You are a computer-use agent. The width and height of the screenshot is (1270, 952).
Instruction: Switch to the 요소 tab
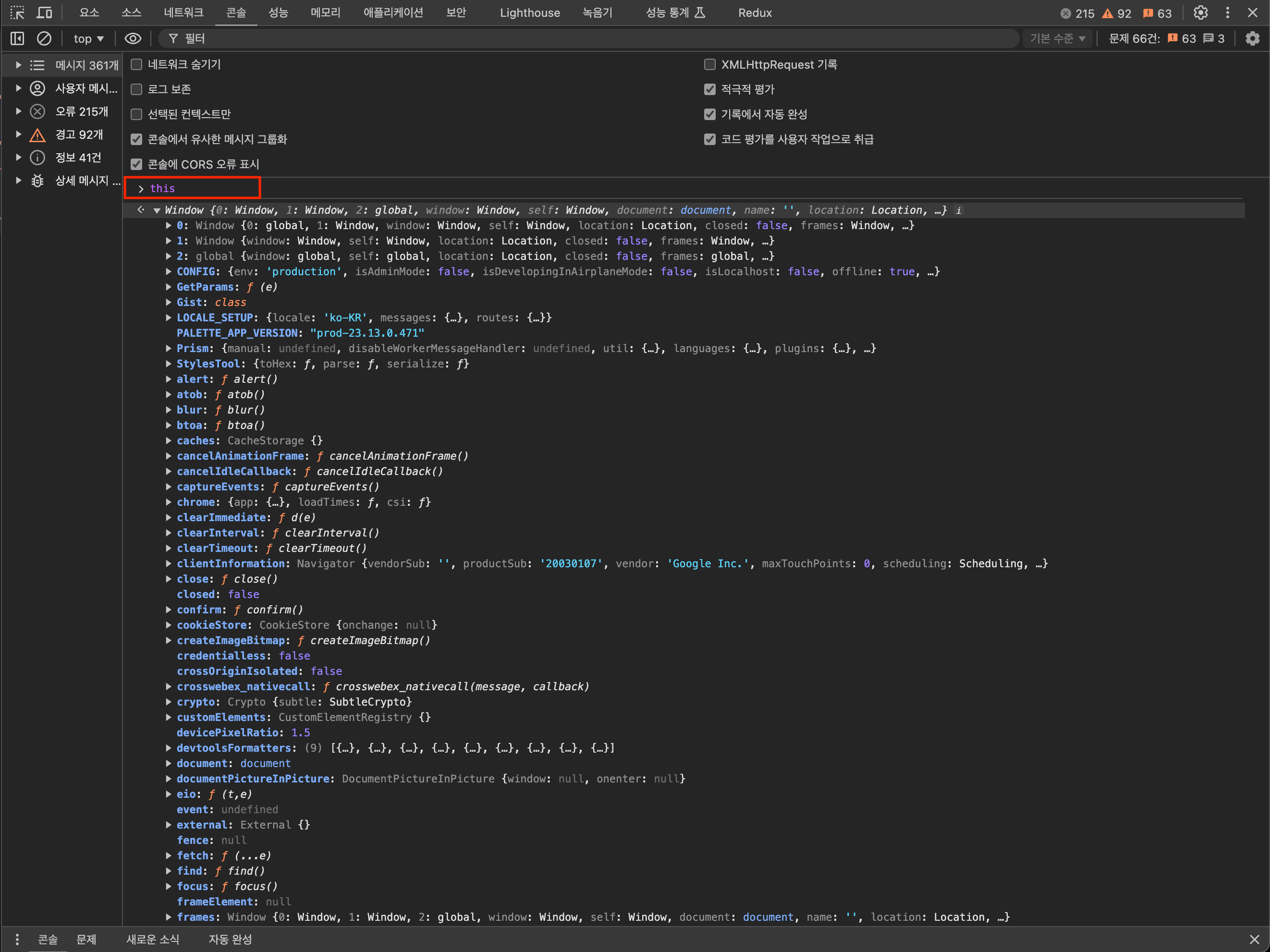click(89, 12)
